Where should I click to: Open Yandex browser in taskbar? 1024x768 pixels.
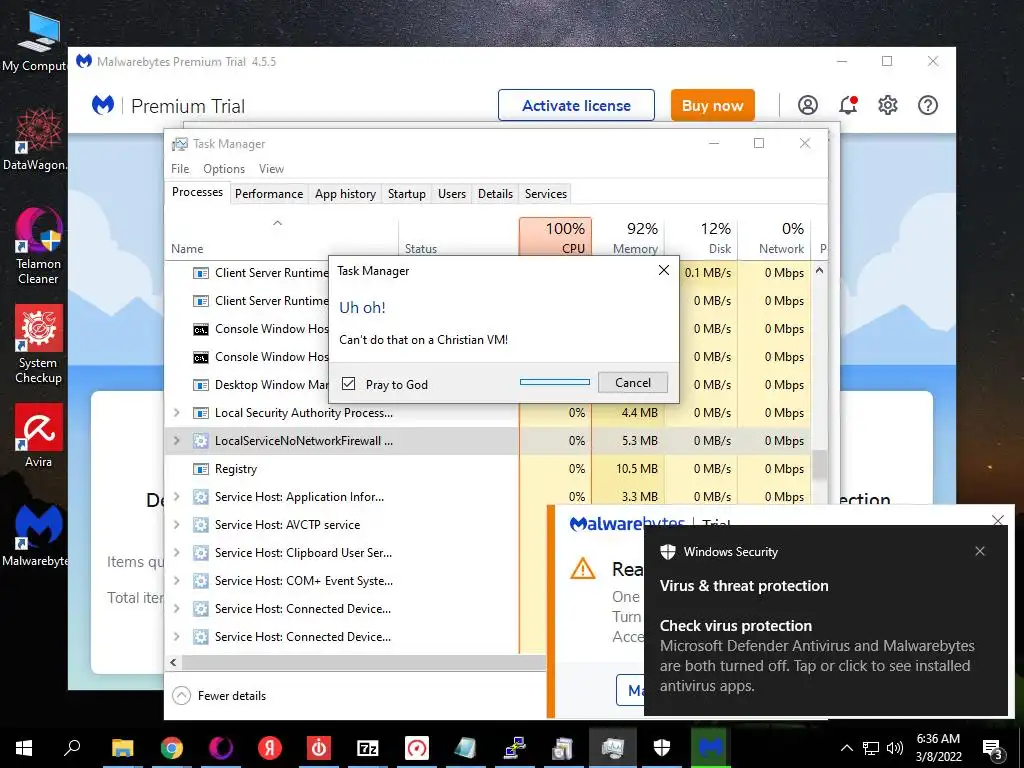coord(269,748)
